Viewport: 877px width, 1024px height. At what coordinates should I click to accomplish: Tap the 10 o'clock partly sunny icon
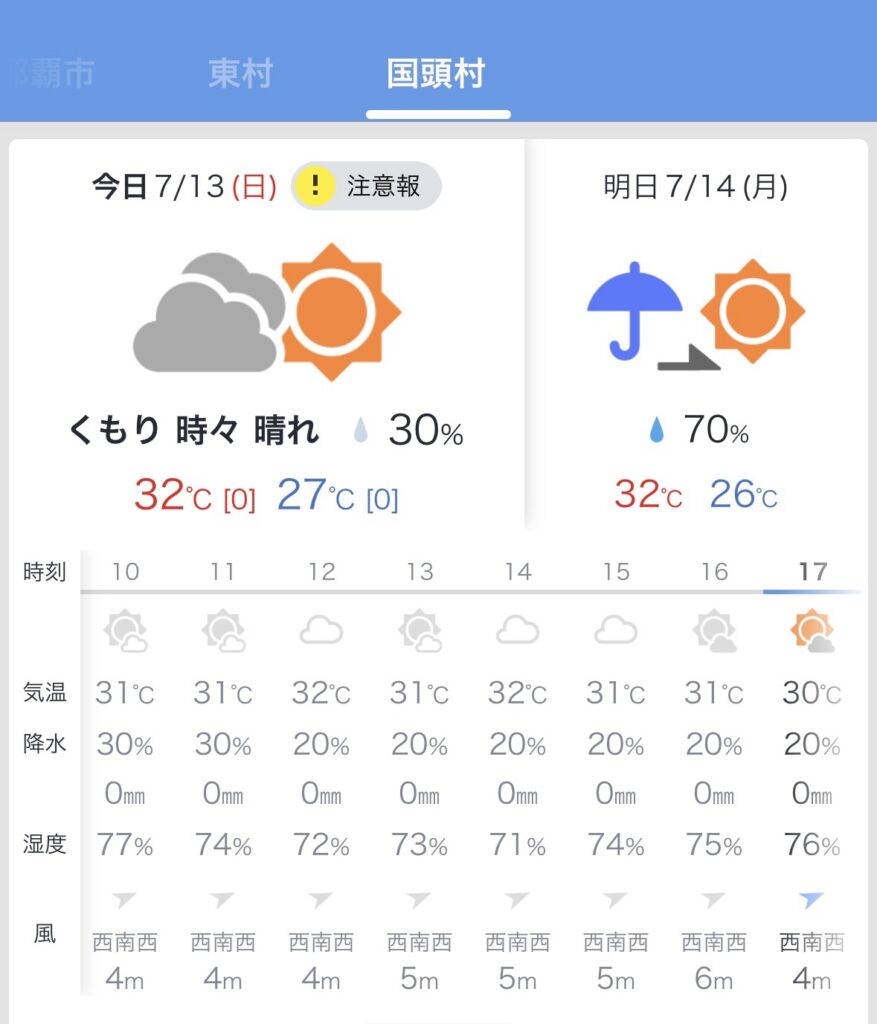click(125, 631)
